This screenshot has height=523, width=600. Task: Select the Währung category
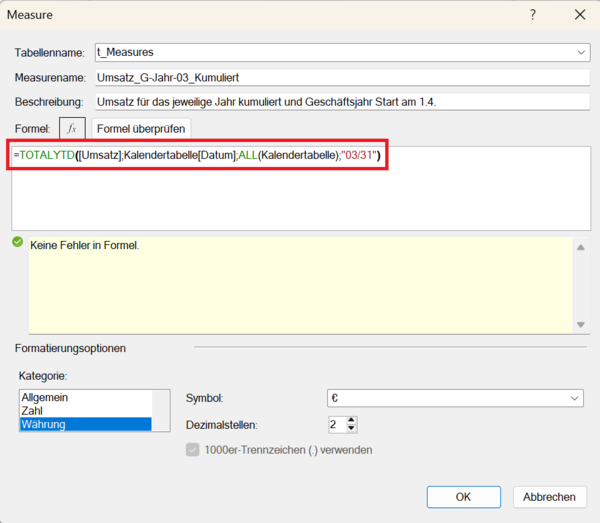point(44,424)
